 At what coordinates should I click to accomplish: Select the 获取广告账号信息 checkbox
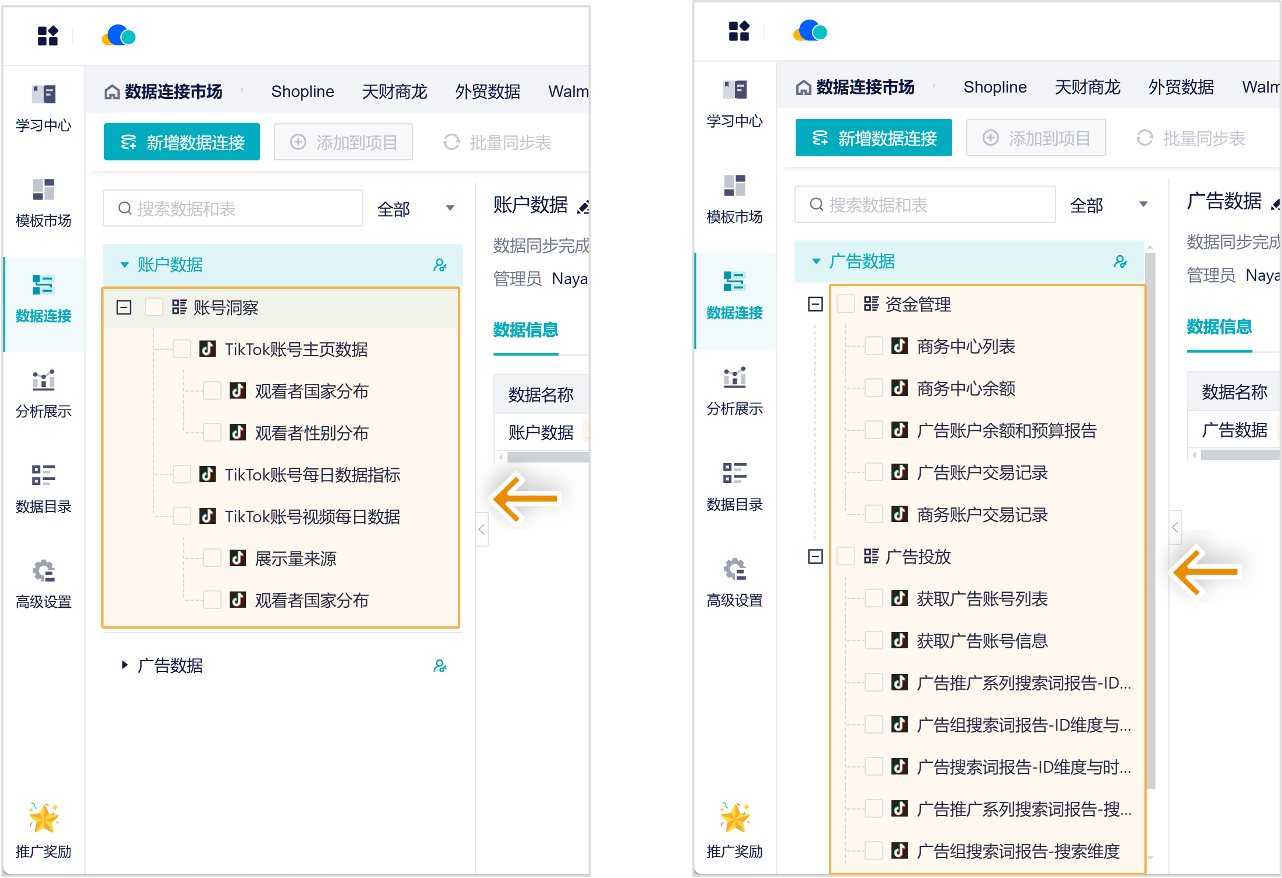point(874,641)
